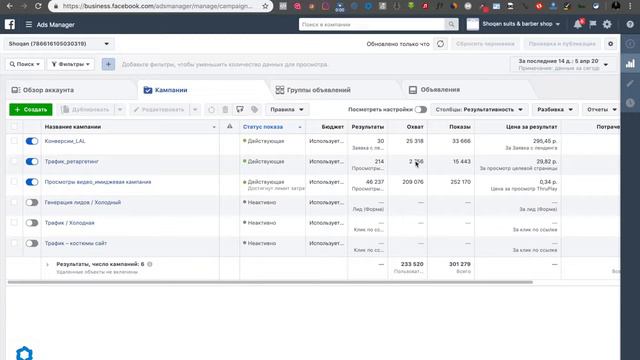Click the search magnifier button in top bar
This screenshot has height=360, width=640.
(x=451, y=24)
